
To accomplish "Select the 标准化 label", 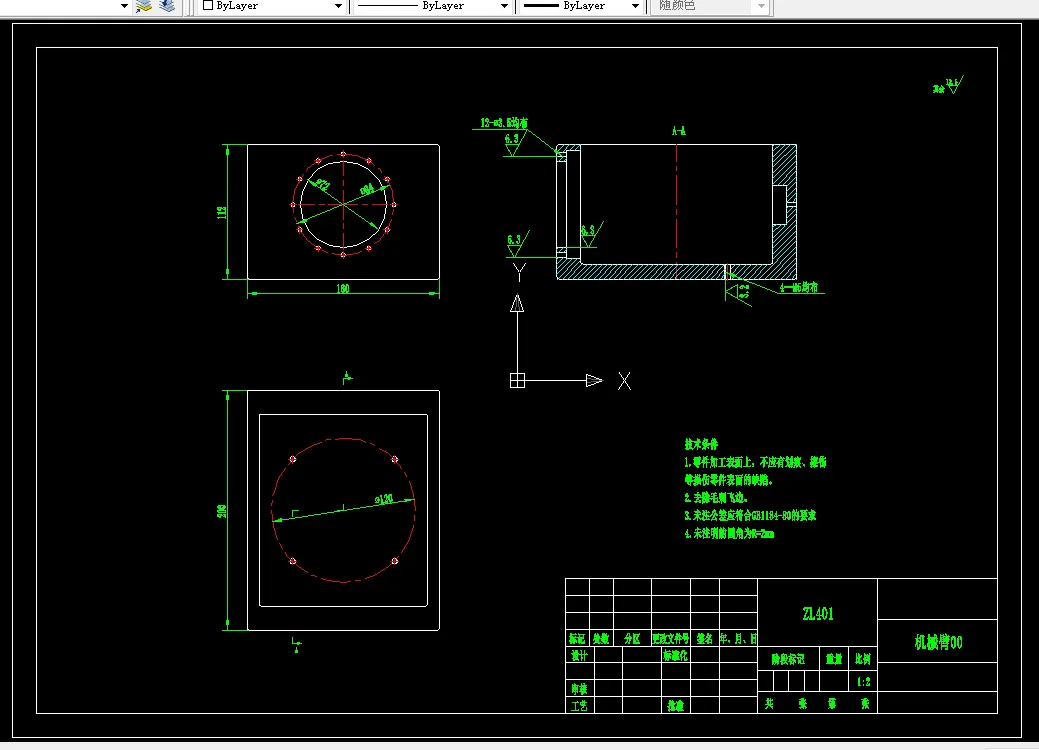I will [675, 655].
